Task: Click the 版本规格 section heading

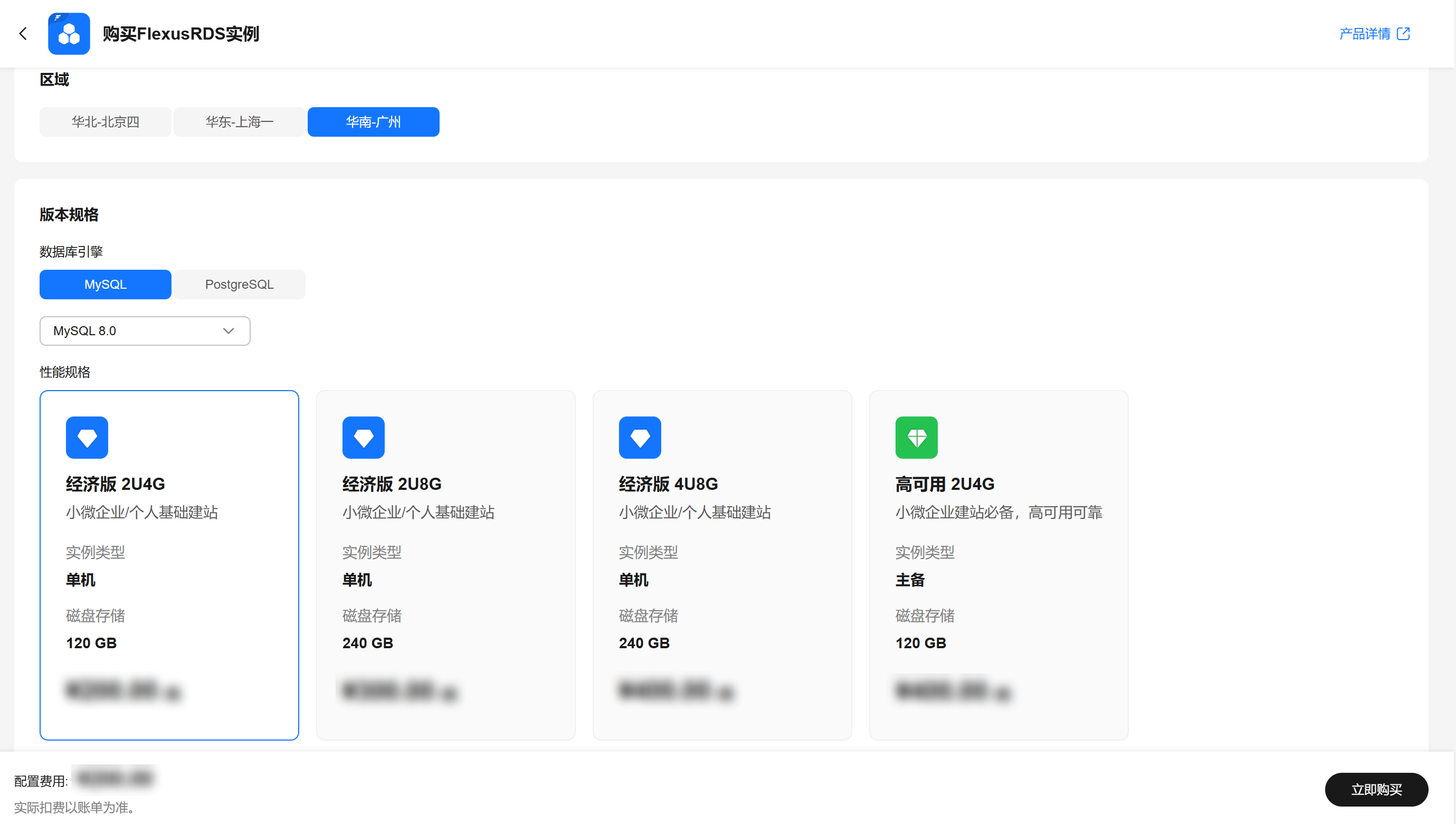Action: [69, 215]
